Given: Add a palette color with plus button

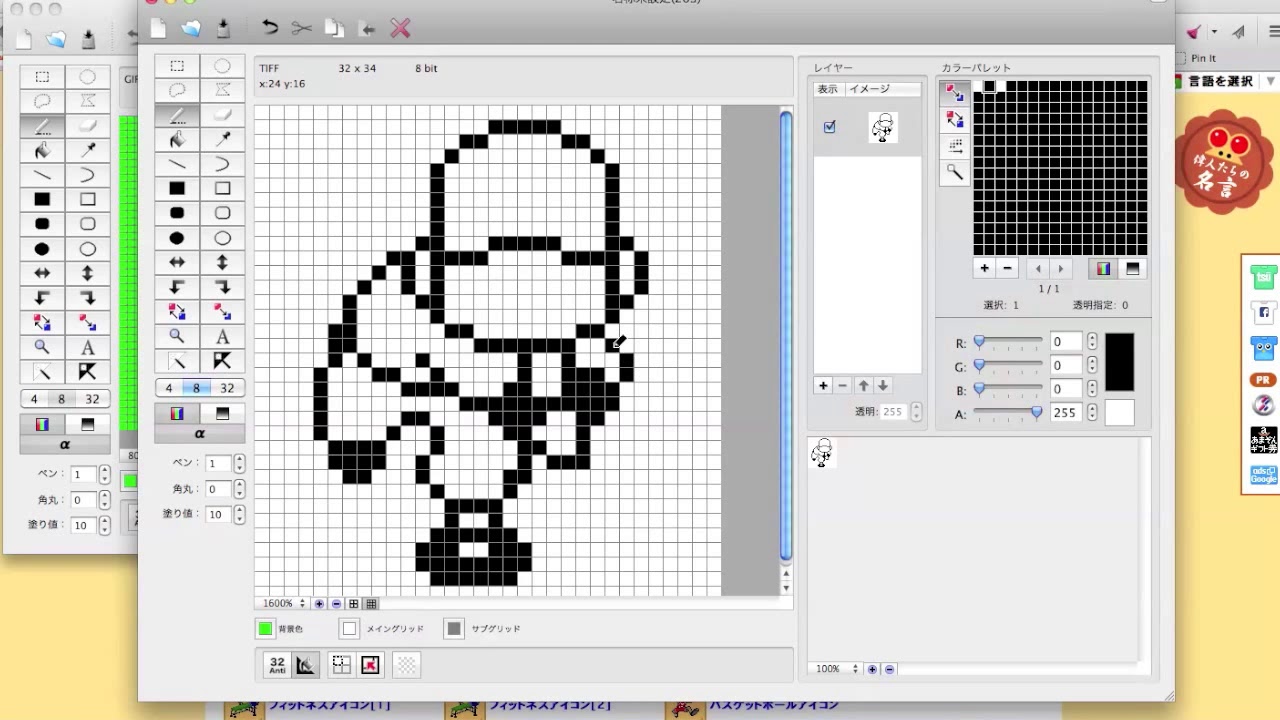Looking at the screenshot, I should pos(984,268).
